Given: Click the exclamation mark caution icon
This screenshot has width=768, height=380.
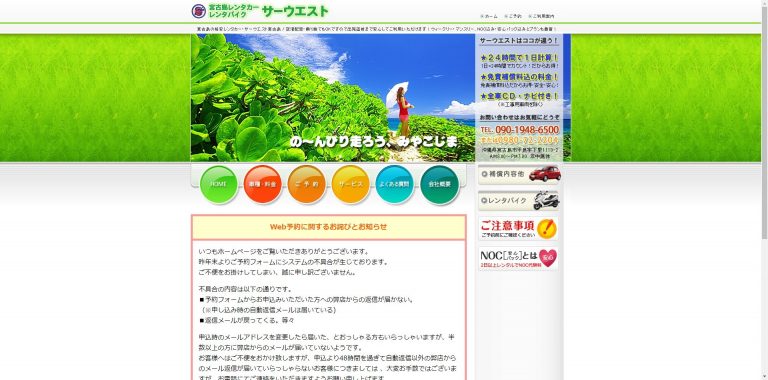Looking at the screenshot, I should (x=546, y=228).
